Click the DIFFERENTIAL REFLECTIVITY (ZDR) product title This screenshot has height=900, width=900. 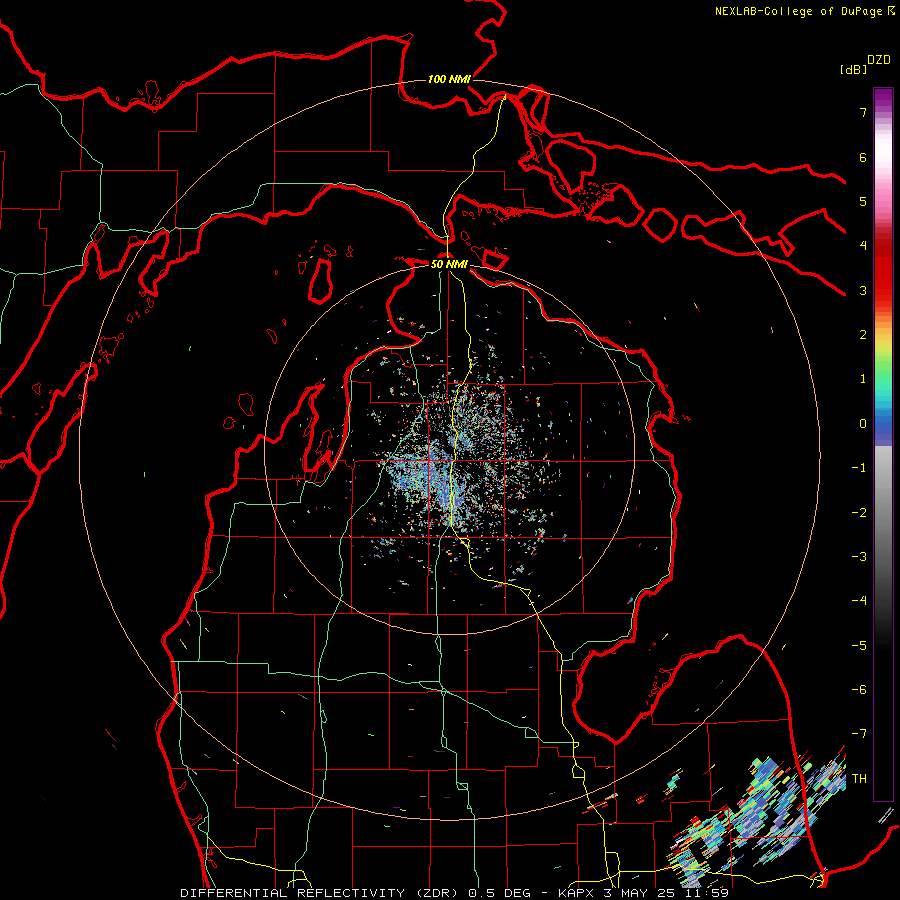320,893
